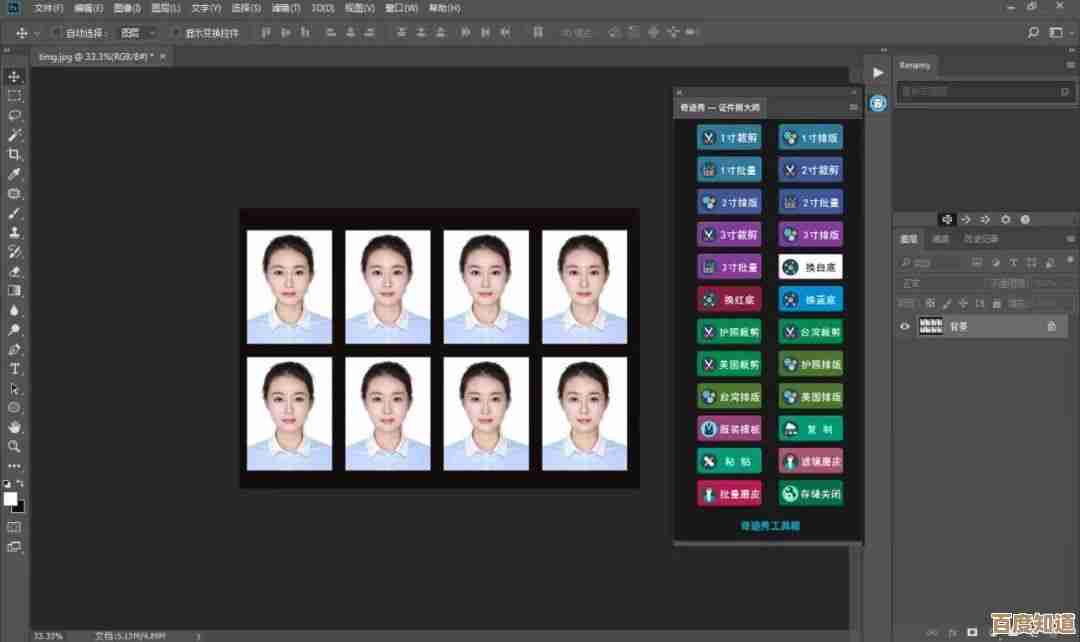Click the 换白底 button
The image size is (1080, 642).
pos(810,267)
